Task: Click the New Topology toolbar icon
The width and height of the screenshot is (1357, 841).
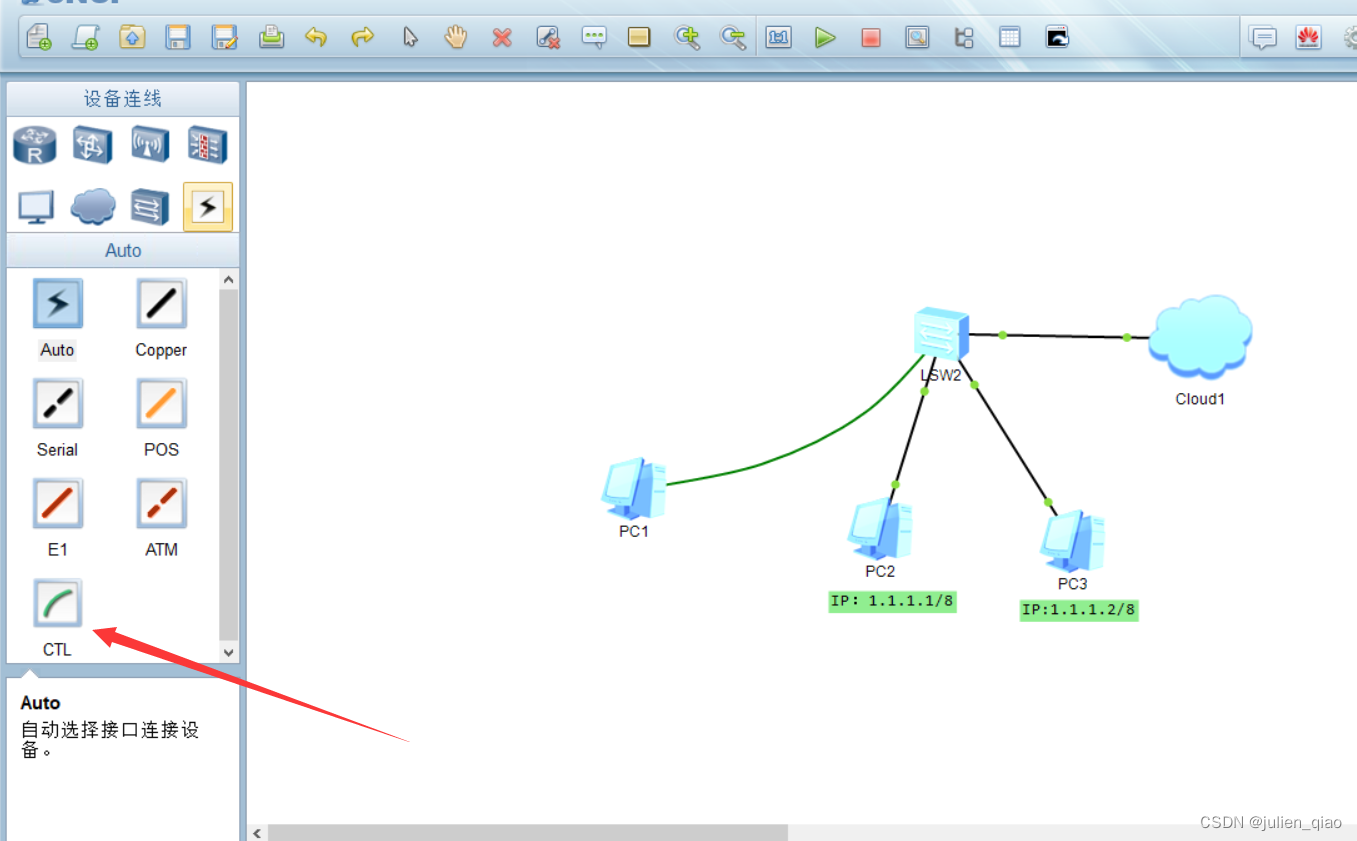Action: click(x=40, y=38)
